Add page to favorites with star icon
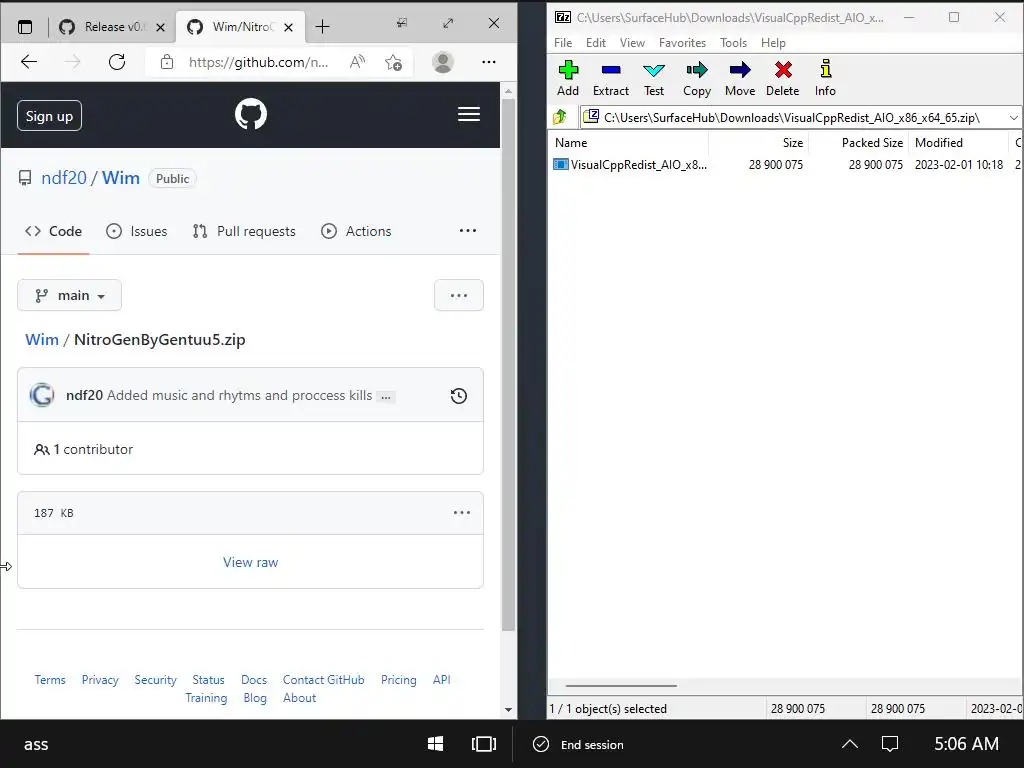Image resolution: width=1024 pixels, height=768 pixels. (393, 62)
